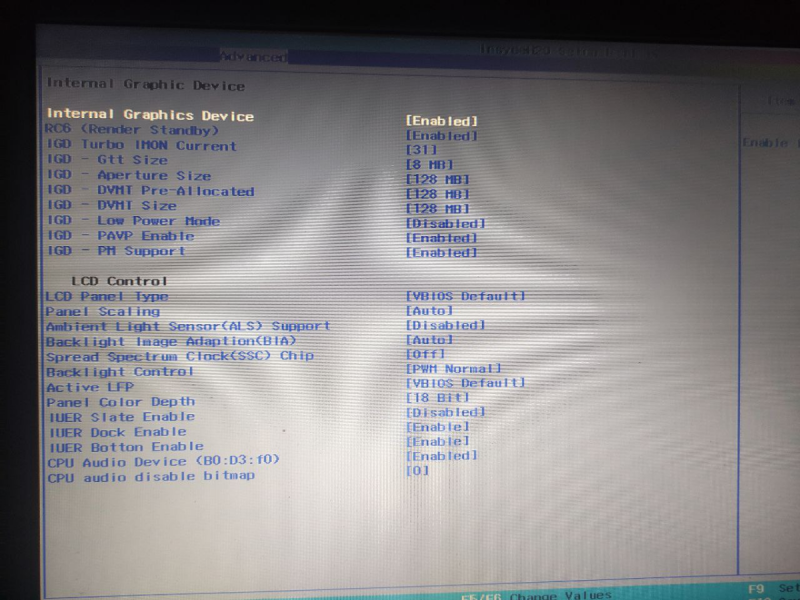Select CPU audio disable bitmap setting

click(151, 477)
